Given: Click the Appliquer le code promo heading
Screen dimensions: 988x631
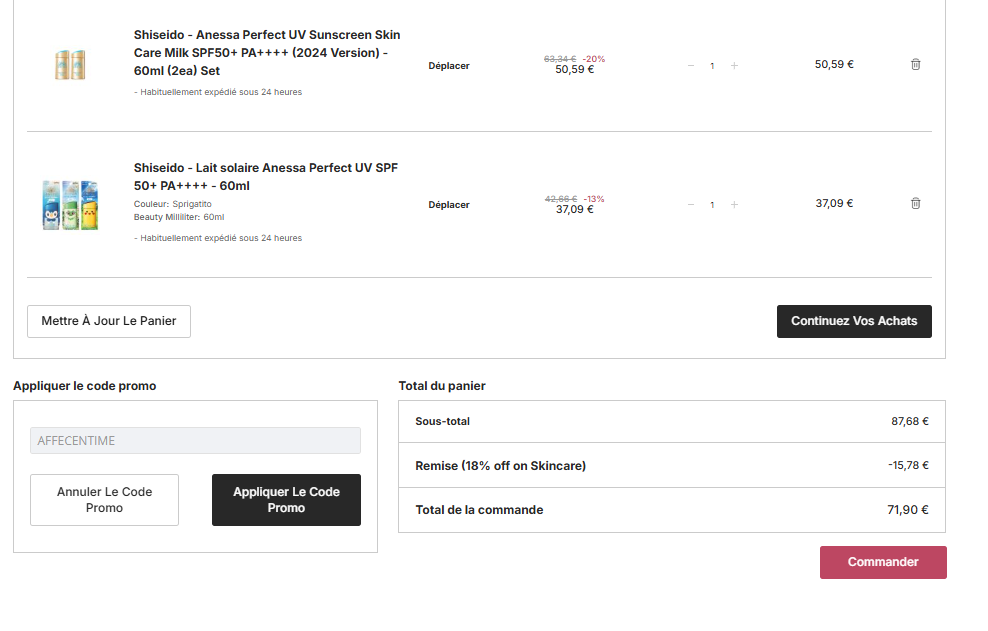Looking at the screenshot, I should [84, 386].
